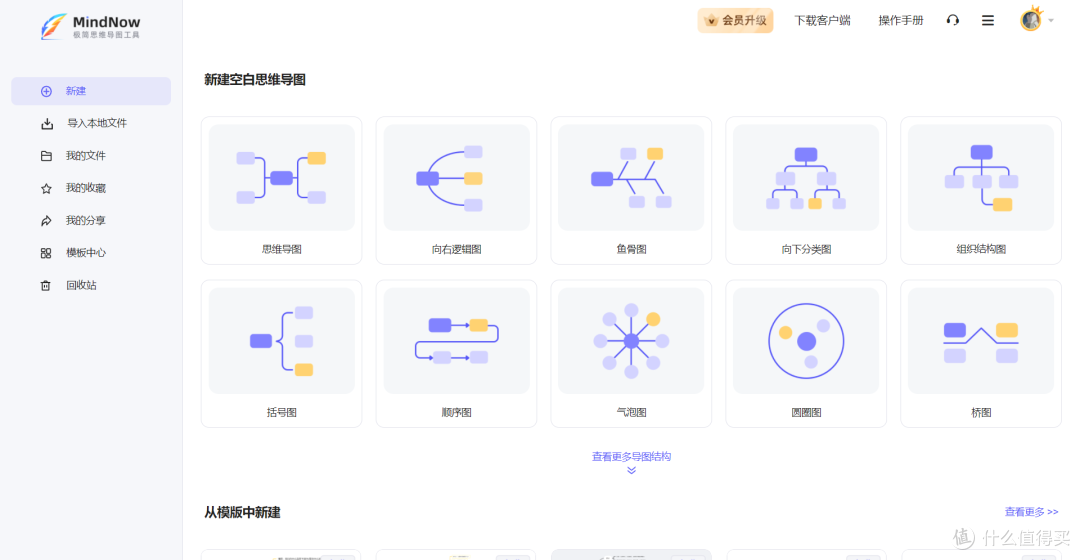Screen dimensions: 1080x560
Task: Click the user avatar
Action: pyautogui.click(x=1031, y=20)
